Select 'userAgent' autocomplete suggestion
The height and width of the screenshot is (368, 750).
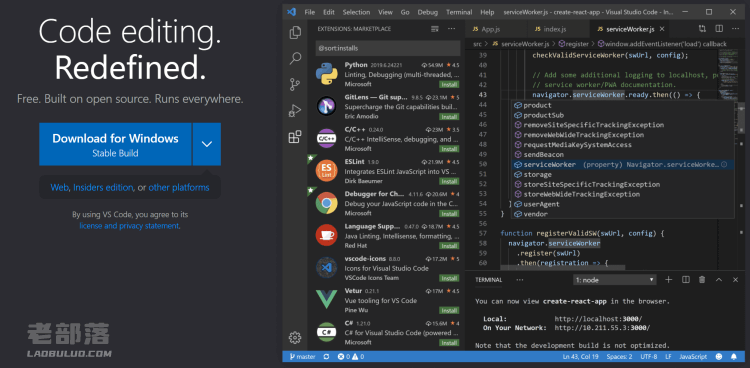click(x=623, y=204)
